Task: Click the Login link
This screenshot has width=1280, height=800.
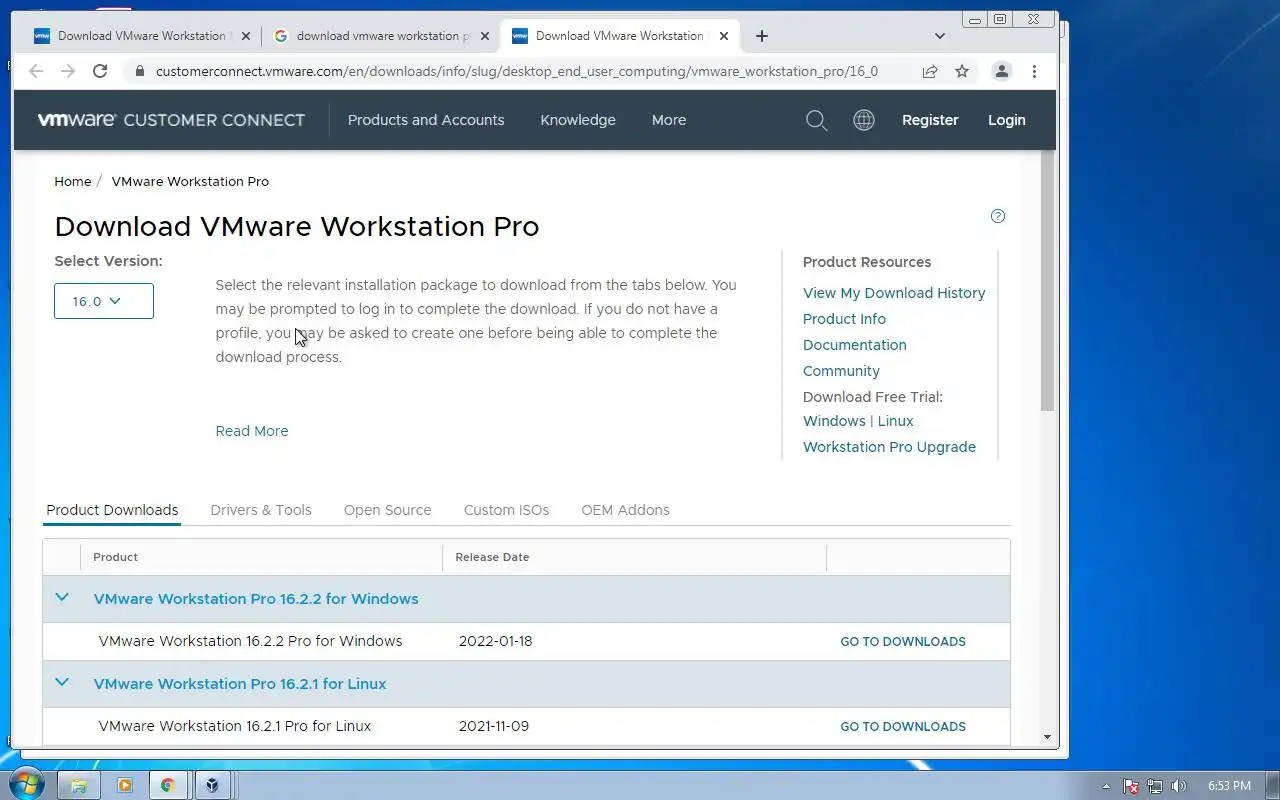Action: click(x=1007, y=120)
